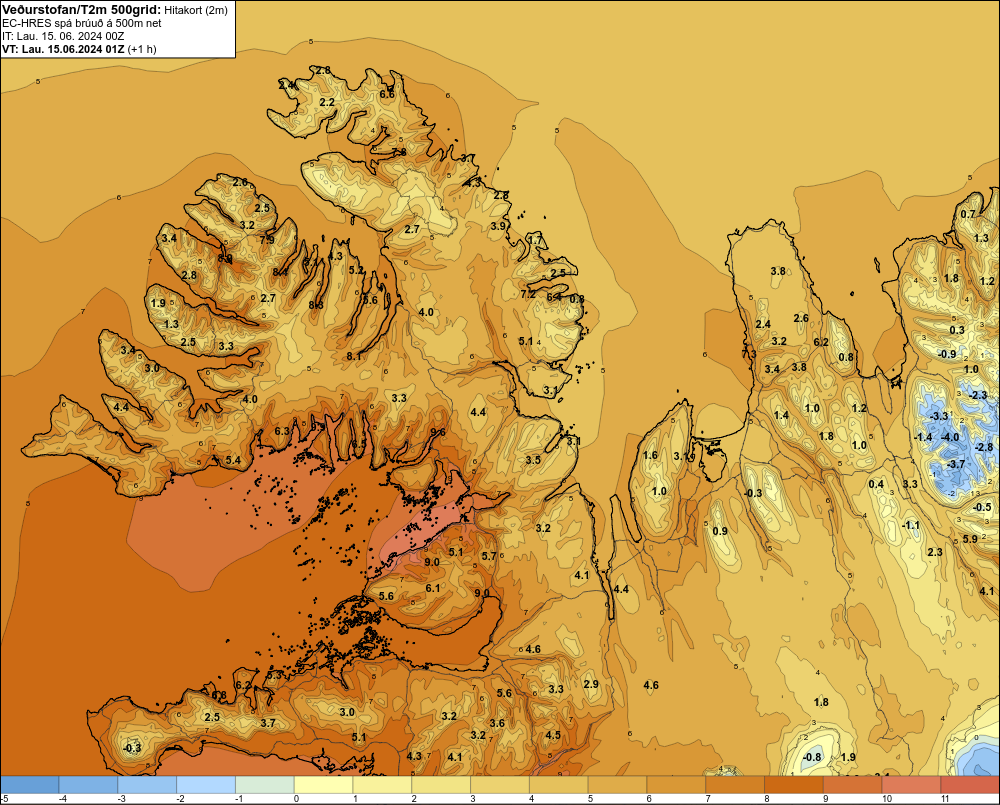Click the legend swatch between -5 and -4
The image size is (1000, 805).
(x=29, y=785)
